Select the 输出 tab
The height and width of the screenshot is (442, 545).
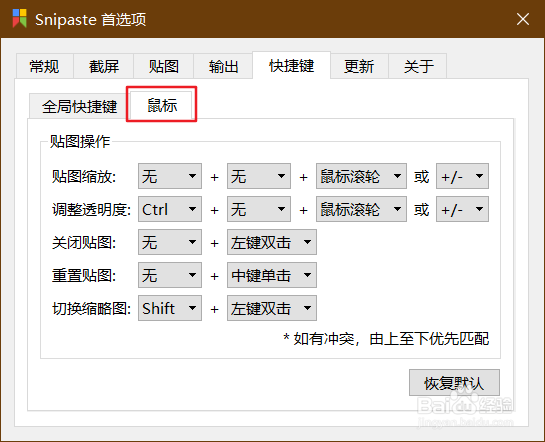223,66
